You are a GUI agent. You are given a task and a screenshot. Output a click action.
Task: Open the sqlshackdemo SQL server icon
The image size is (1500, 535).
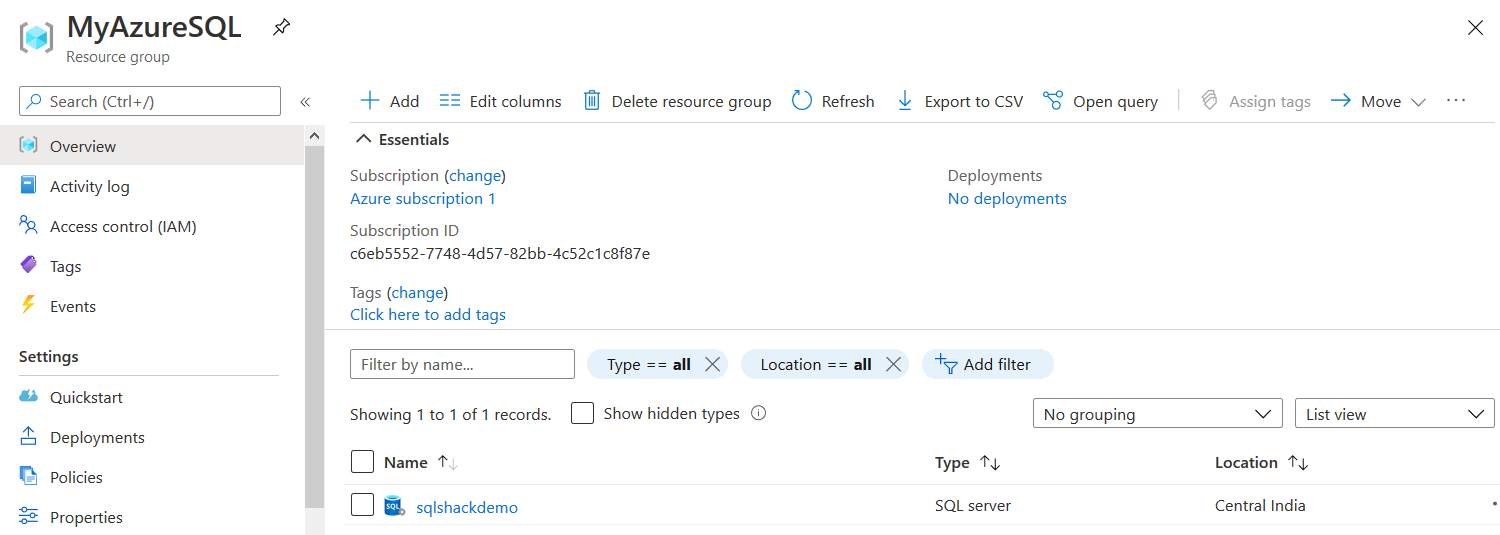coord(394,507)
